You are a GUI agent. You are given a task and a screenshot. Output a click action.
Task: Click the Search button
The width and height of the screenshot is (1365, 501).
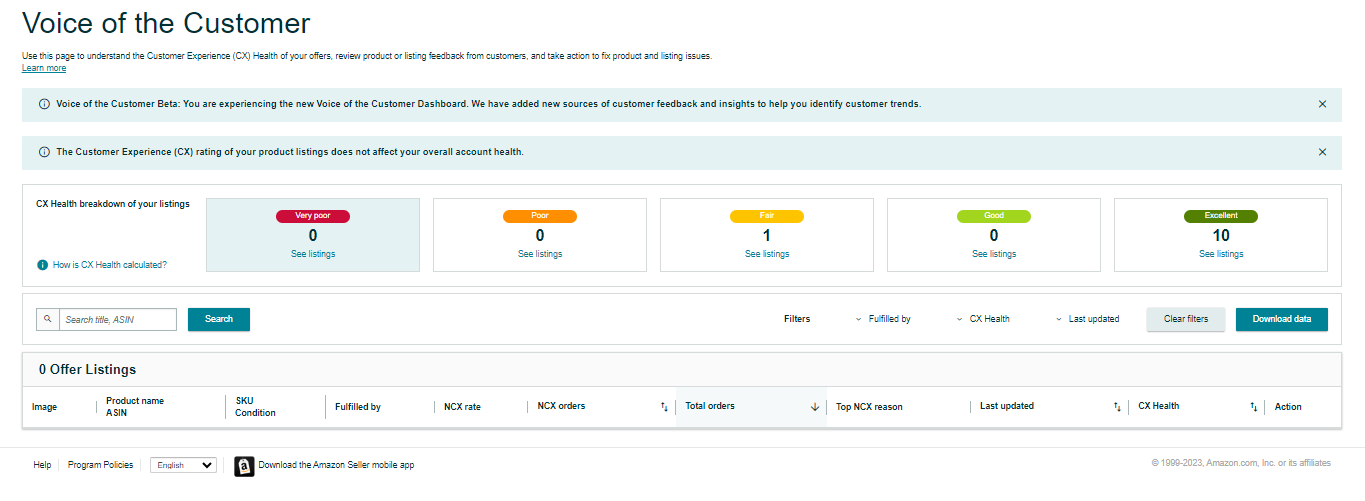click(219, 319)
